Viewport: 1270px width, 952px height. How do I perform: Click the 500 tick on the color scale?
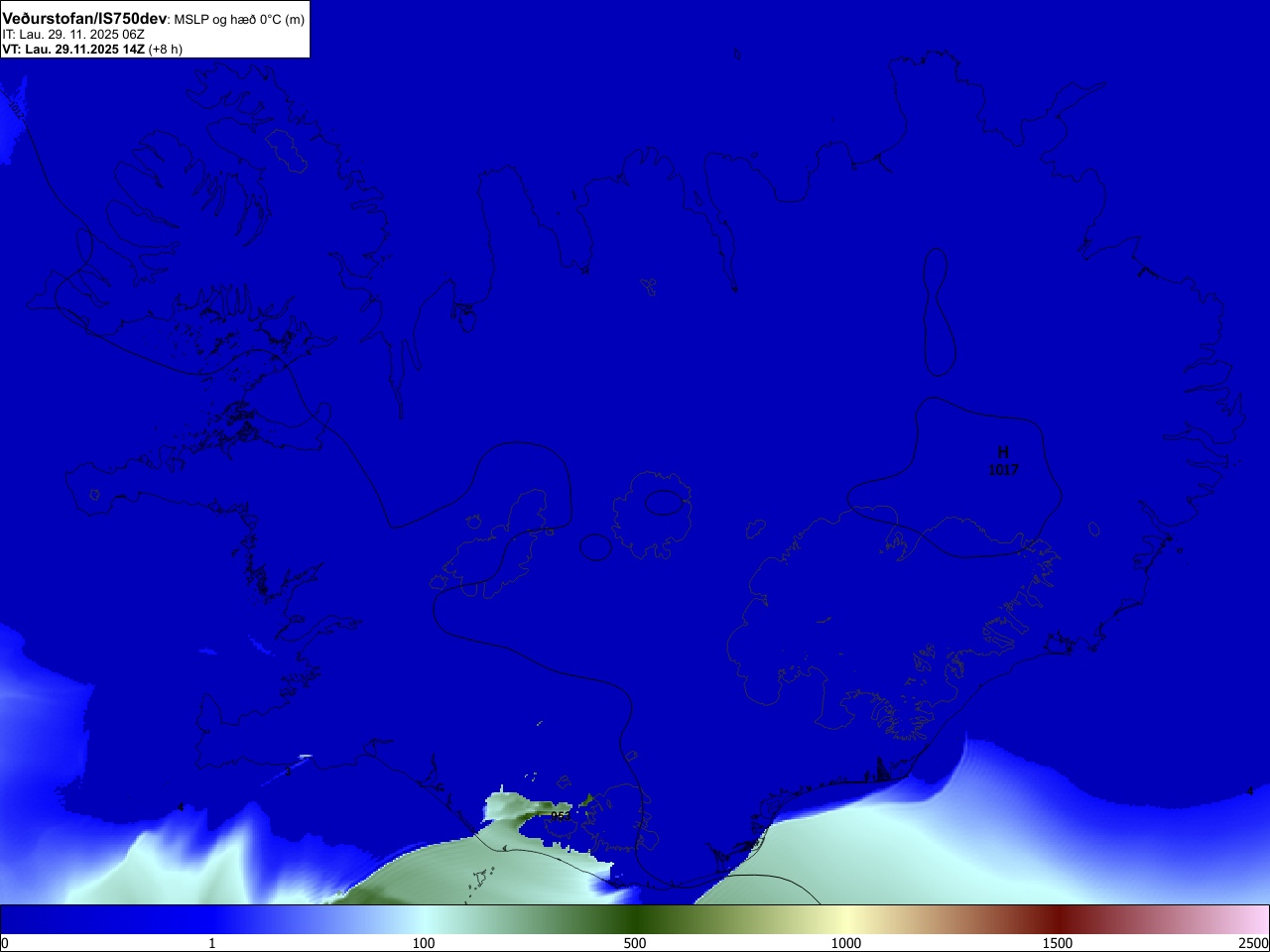[x=635, y=943]
